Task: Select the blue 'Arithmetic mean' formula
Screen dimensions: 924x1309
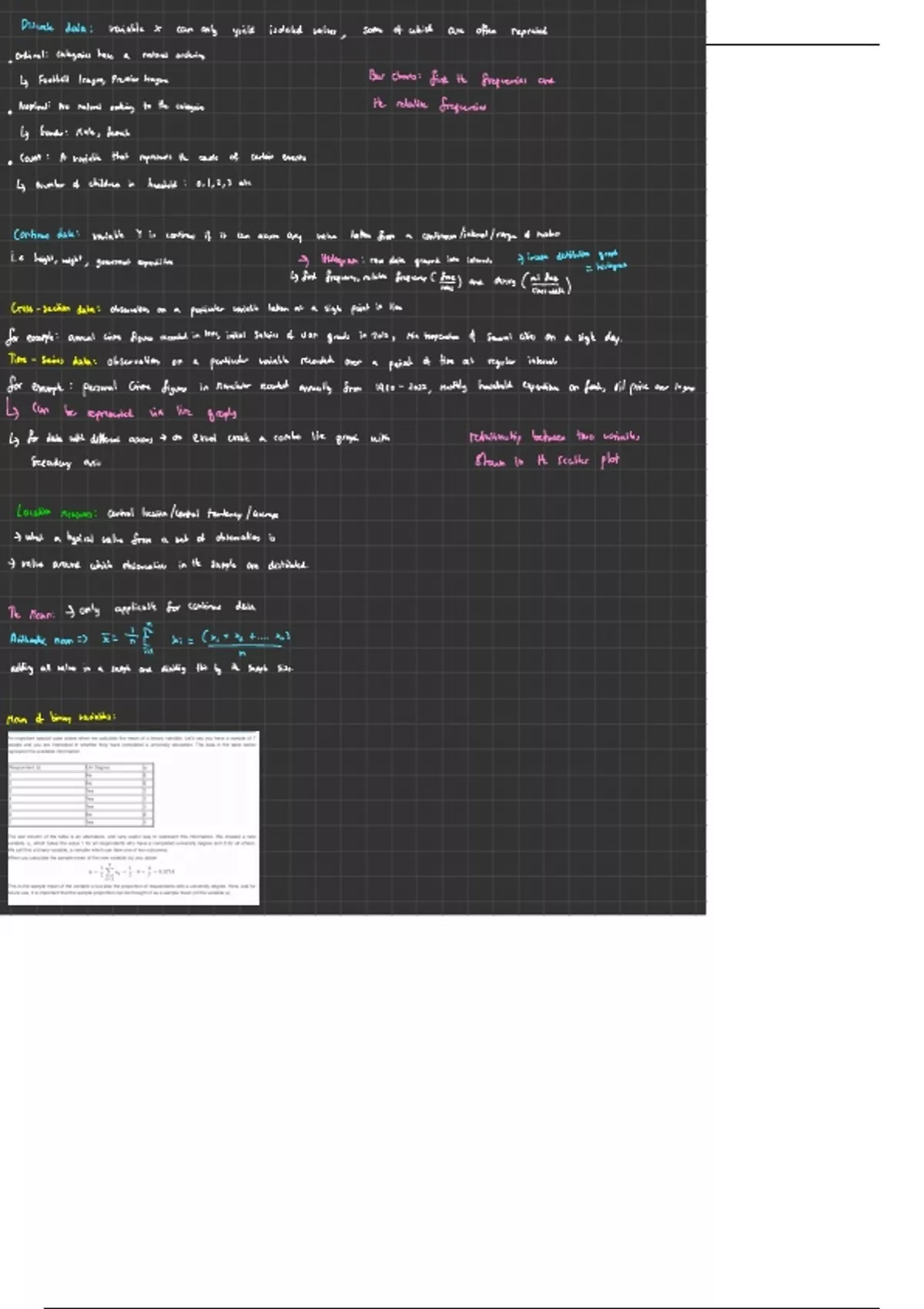Action: coord(150,639)
